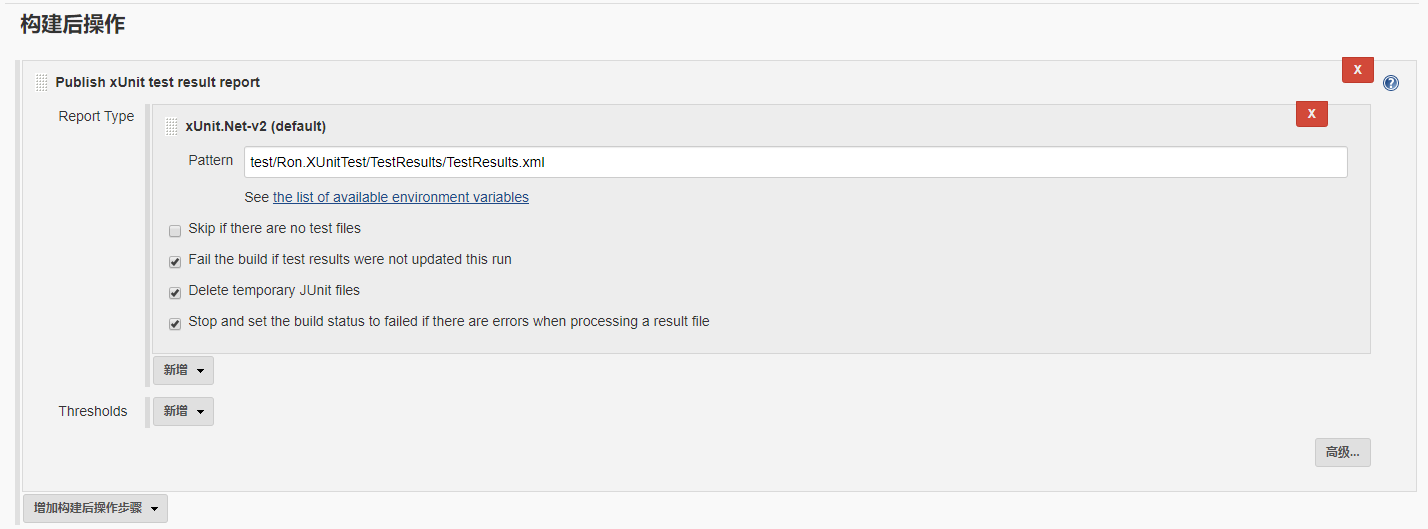Open help for Publish xUnit report
Viewport: 1428px width, 529px height.
click(1390, 83)
